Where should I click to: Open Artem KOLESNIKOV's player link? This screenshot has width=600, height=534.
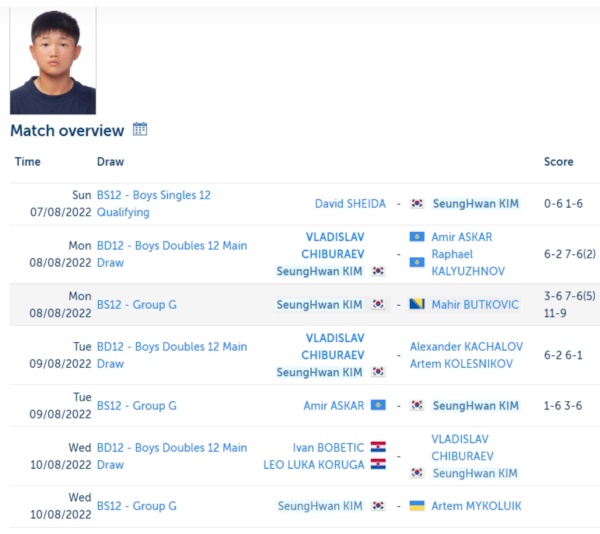pyautogui.click(x=461, y=363)
